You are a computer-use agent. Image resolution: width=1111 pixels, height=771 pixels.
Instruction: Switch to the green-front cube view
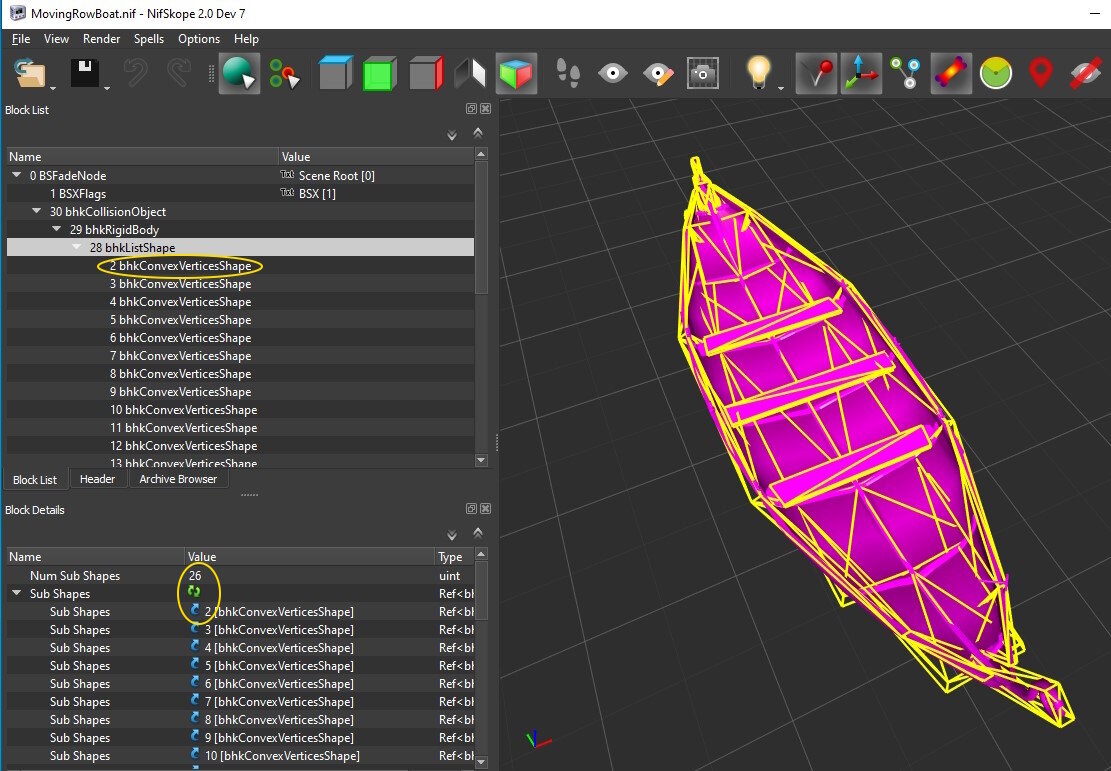tap(380, 74)
